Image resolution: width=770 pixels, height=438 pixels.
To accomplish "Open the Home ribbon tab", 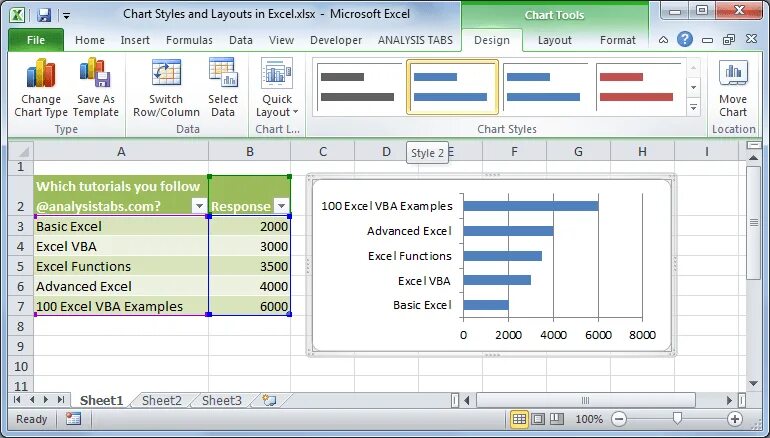I will [90, 40].
